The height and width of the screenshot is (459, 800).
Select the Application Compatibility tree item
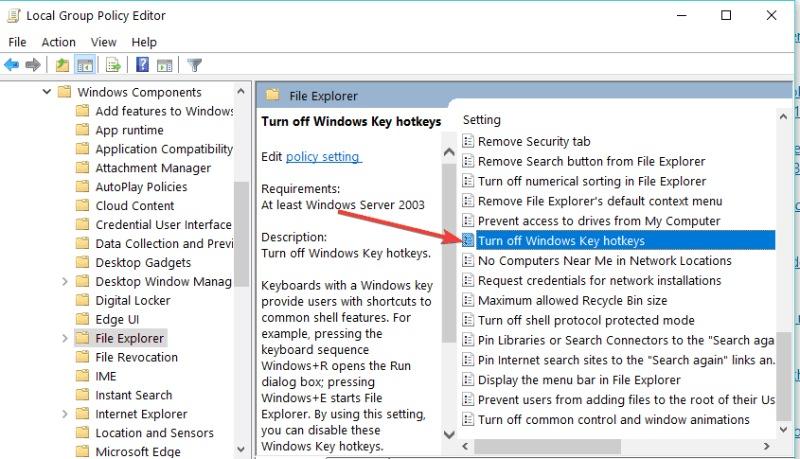[x=164, y=148]
